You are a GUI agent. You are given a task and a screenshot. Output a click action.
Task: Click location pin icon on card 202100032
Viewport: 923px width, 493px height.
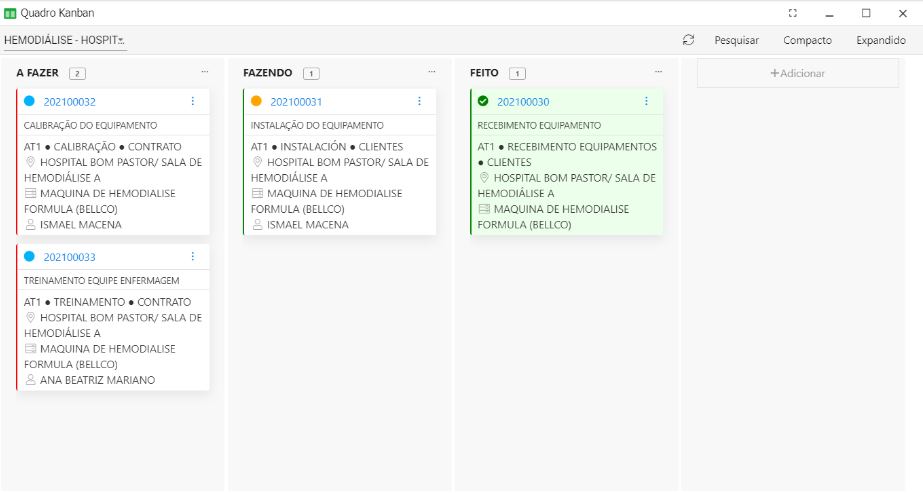point(31,162)
